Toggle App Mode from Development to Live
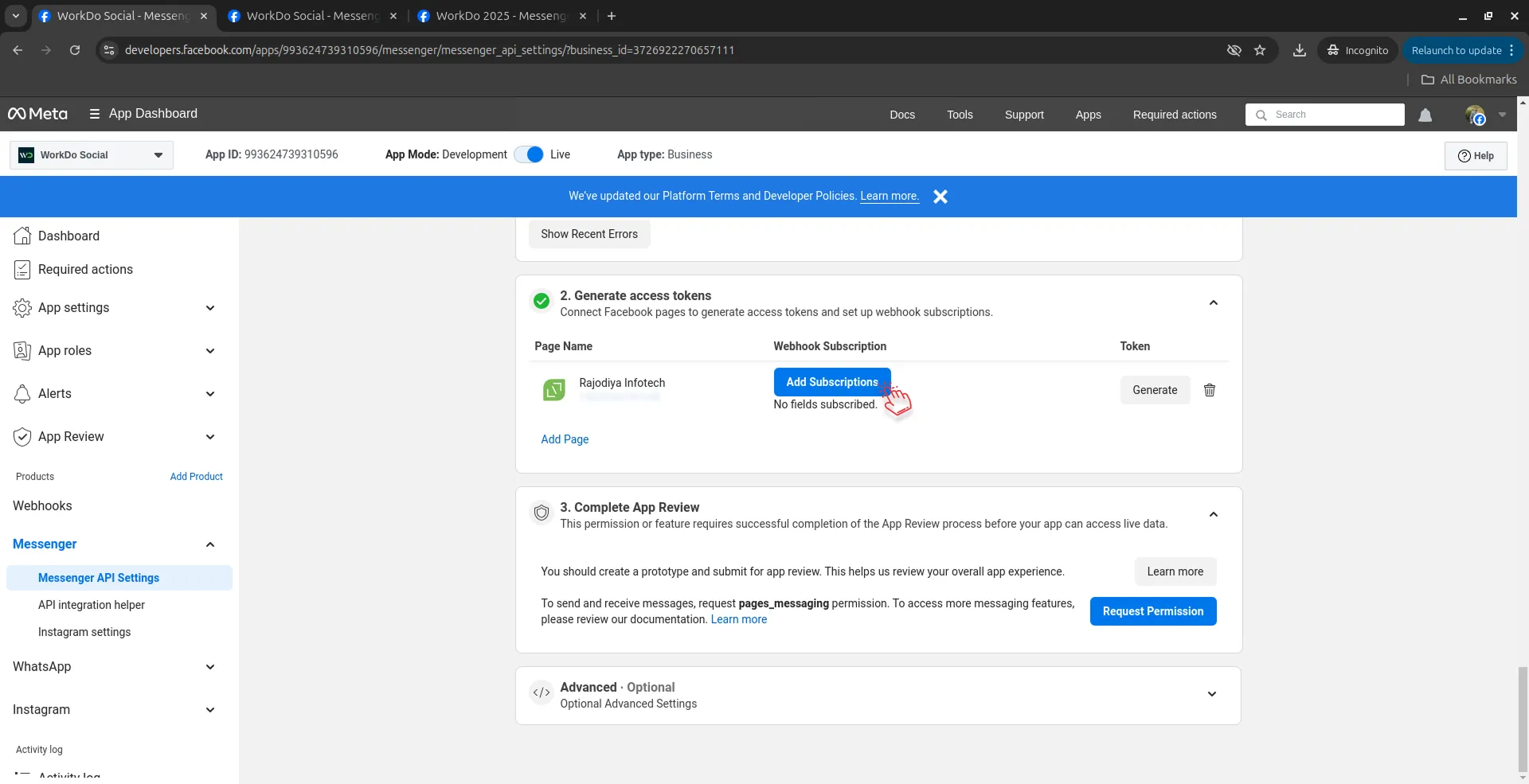This screenshot has width=1529, height=784. point(529,154)
